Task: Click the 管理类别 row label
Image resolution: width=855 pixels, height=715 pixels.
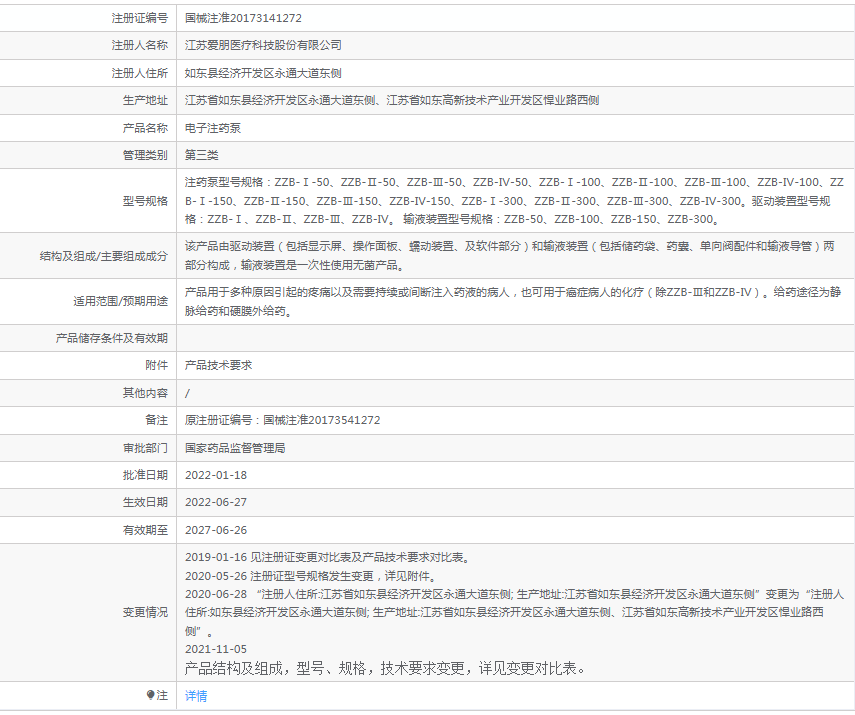Action: click(x=145, y=155)
